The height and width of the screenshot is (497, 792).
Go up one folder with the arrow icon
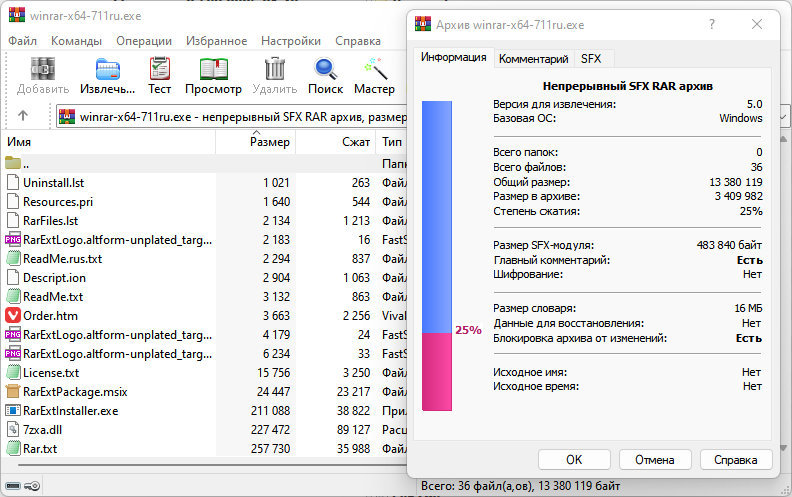click(23, 116)
